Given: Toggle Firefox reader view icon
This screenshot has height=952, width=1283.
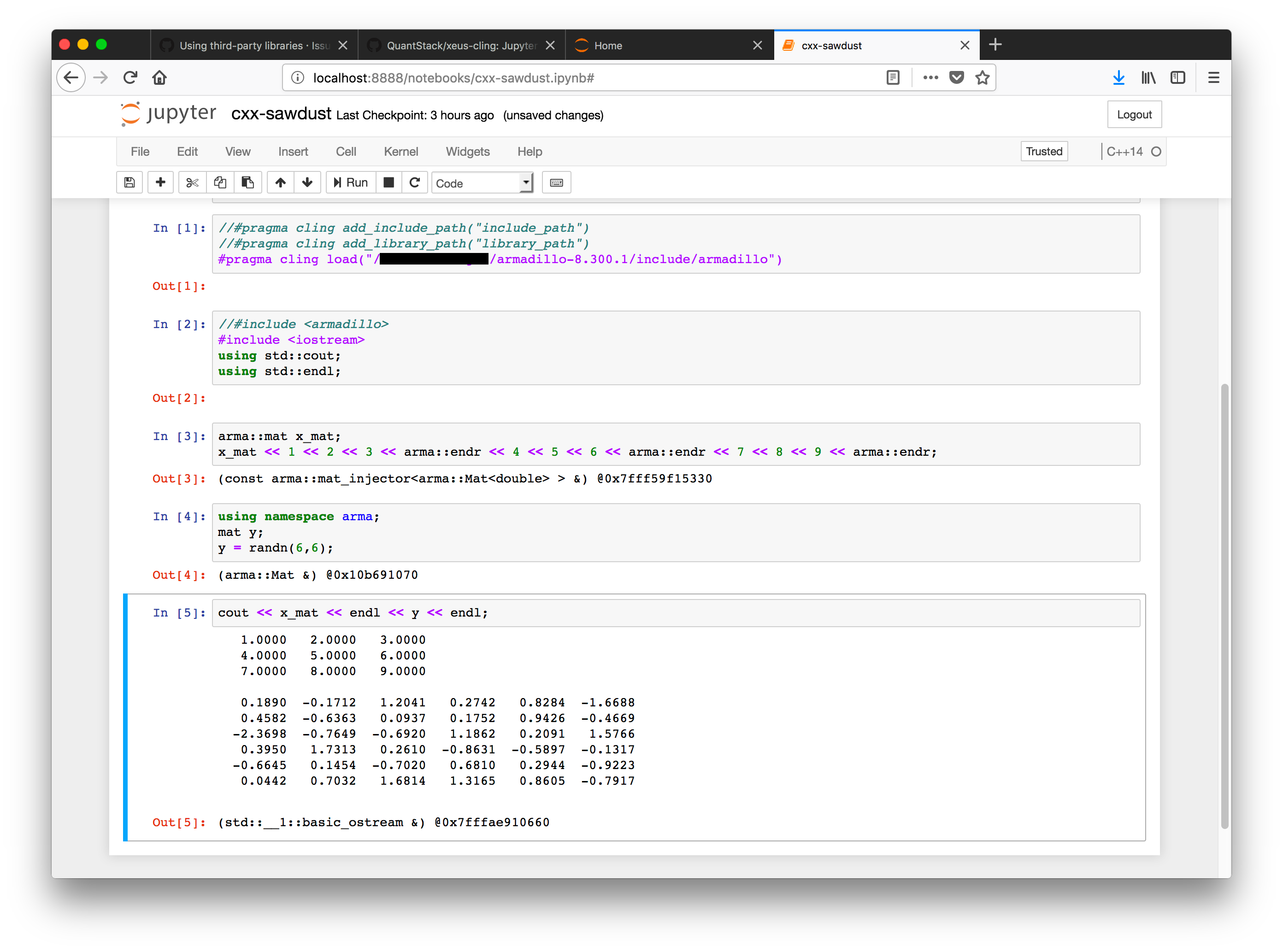Looking at the screenshot, I should 893,78.
